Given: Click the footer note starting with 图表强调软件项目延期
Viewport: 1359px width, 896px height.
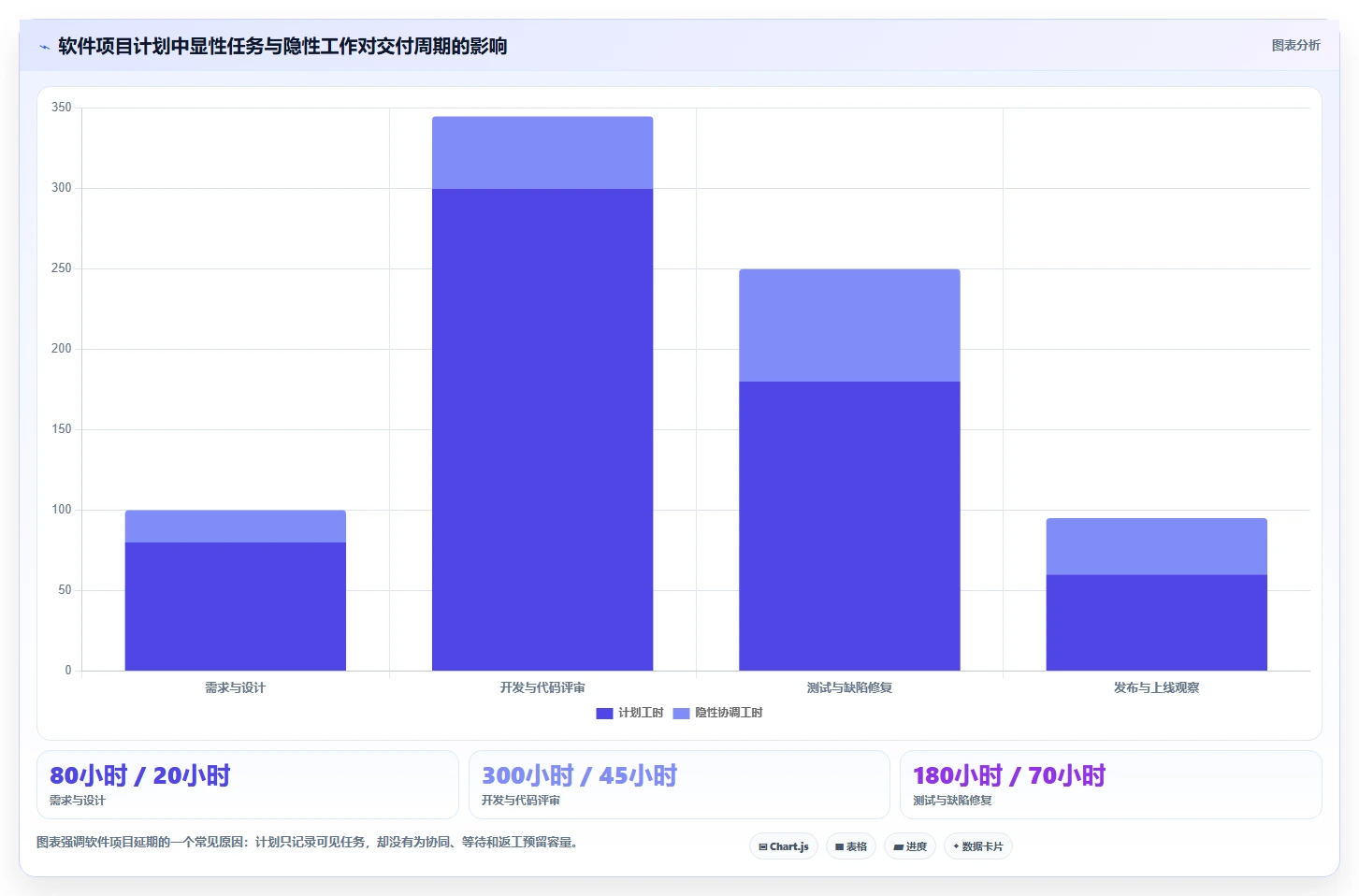Looking at the screenshot, I should (x=309, y=842).
